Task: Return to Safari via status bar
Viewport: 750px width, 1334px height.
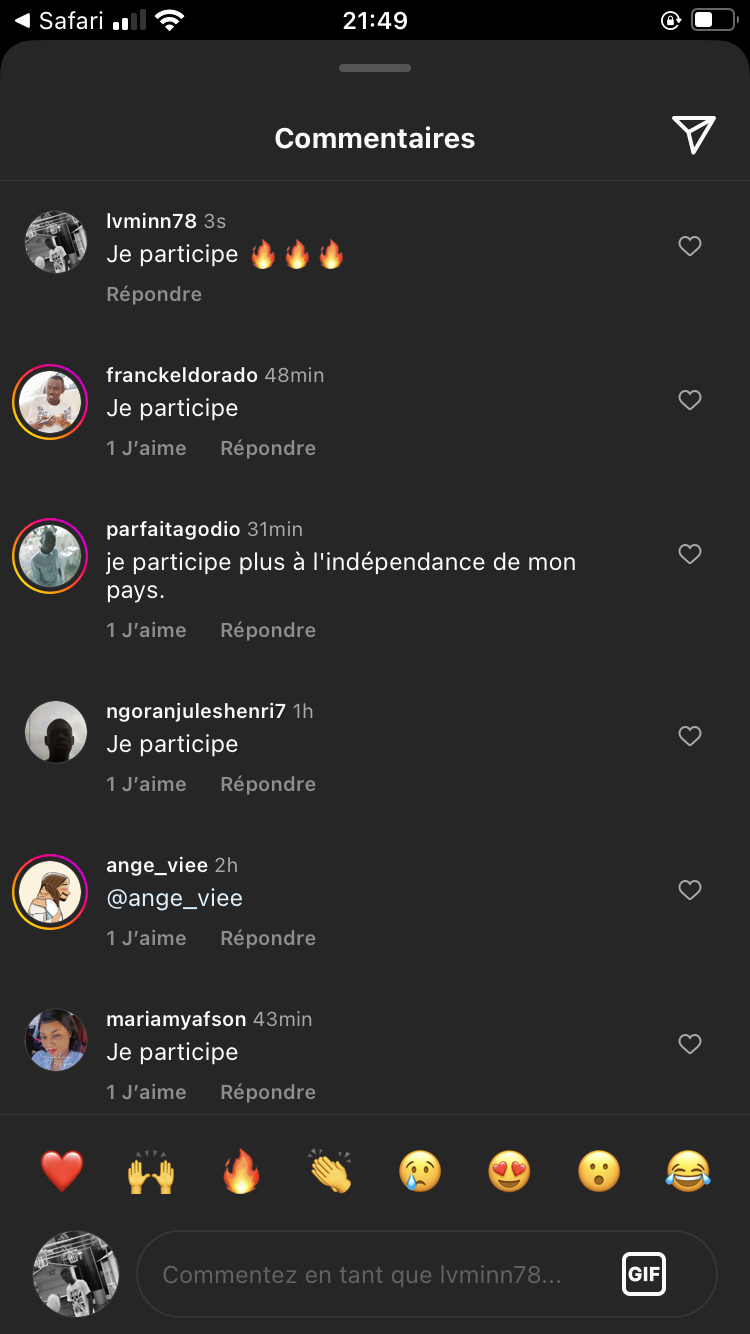Action: tap(60, 21)
